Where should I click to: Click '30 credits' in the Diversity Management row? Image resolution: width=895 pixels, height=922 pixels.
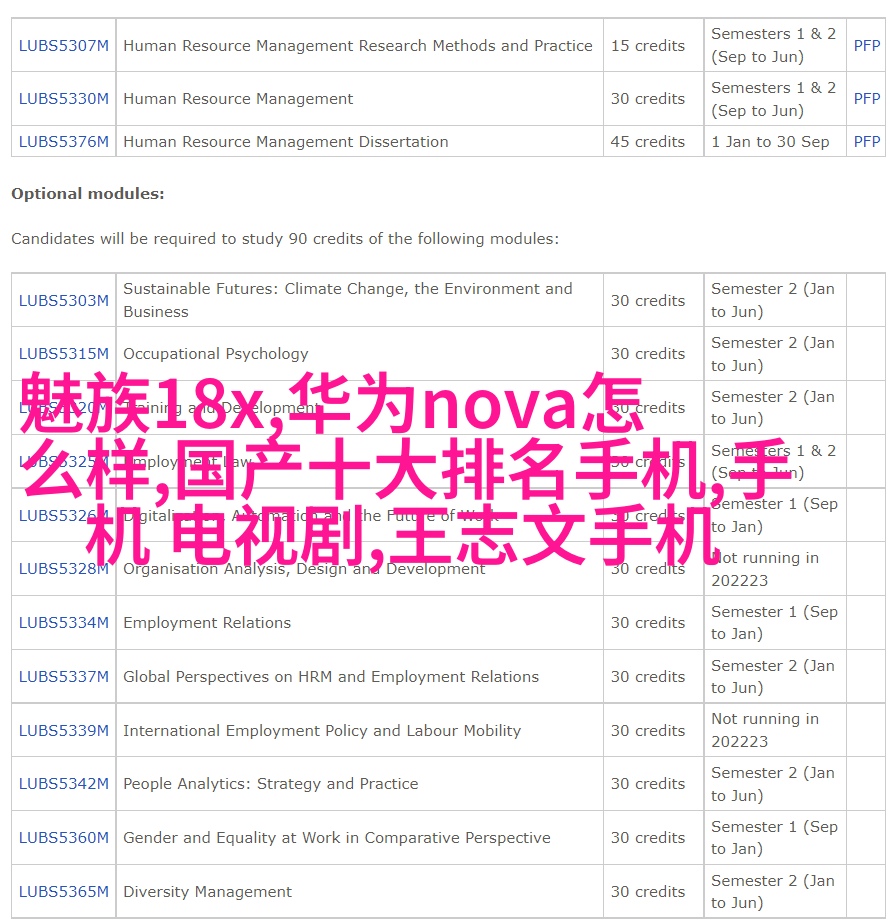(x=647, y=891)
